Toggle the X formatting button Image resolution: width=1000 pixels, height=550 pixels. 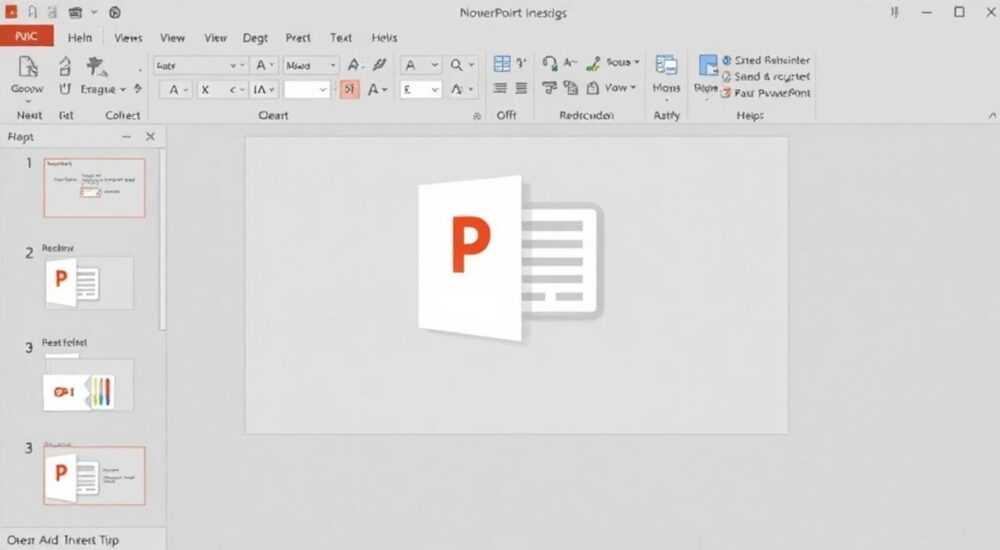pyautogui.click(x=205, y=90)
